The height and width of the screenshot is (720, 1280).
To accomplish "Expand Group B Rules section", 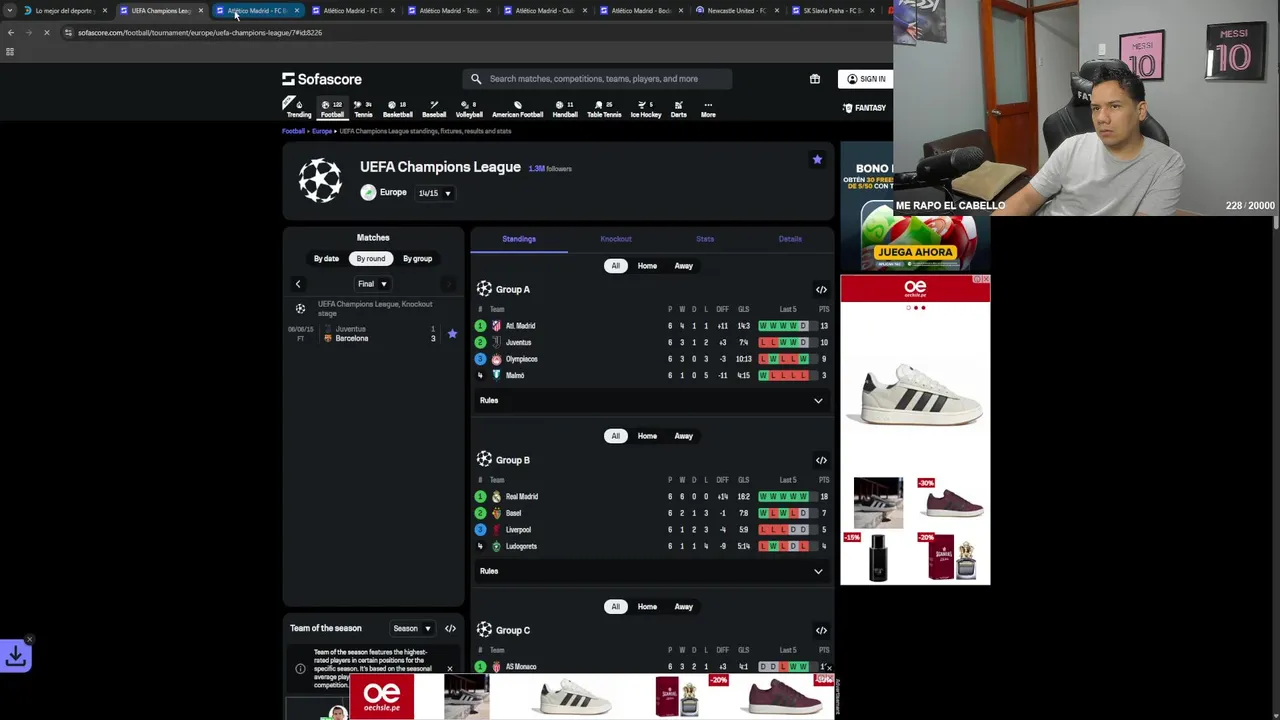I will click(651, 571).
